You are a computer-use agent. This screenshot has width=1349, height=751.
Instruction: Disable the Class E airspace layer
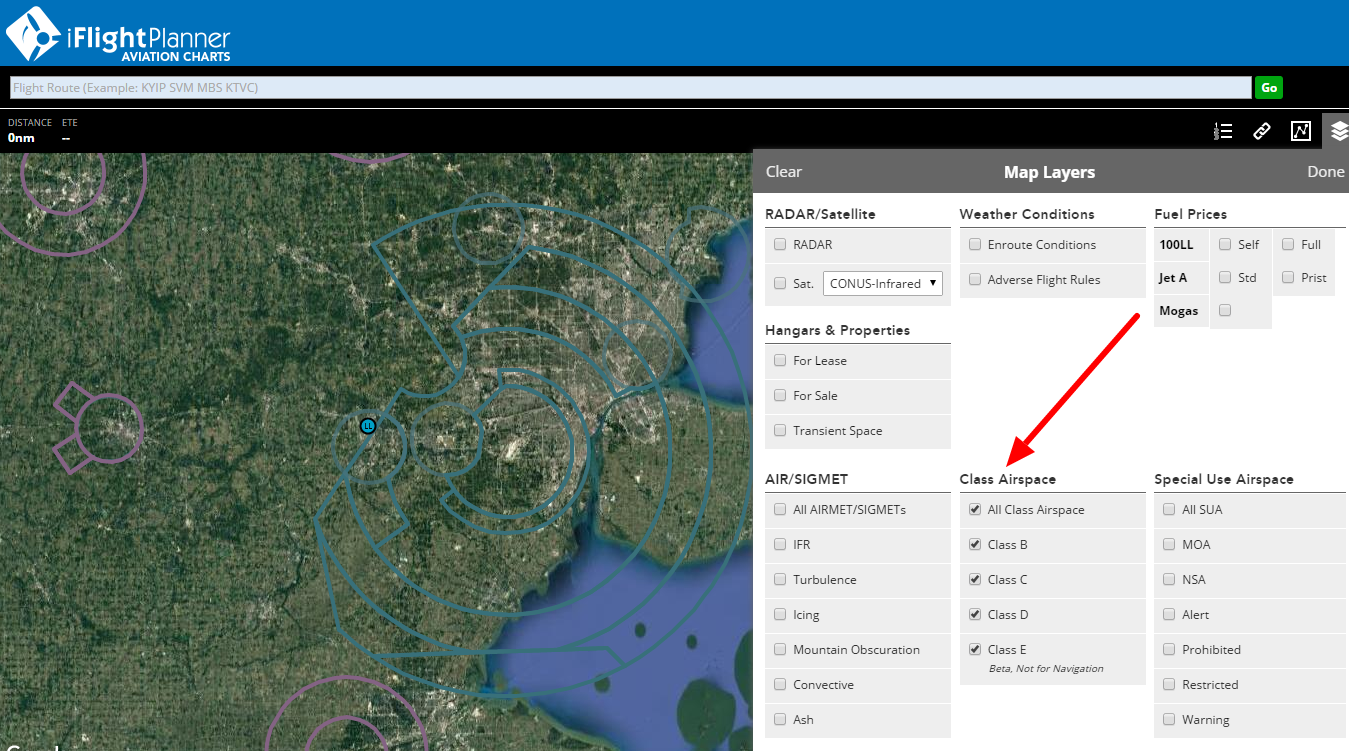(x=975, y=650)
